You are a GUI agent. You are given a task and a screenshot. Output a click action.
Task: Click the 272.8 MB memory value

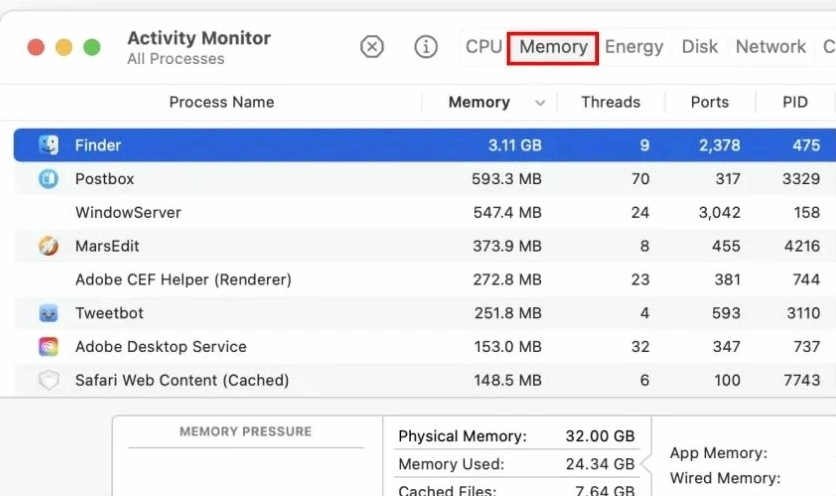click(507, 279)
